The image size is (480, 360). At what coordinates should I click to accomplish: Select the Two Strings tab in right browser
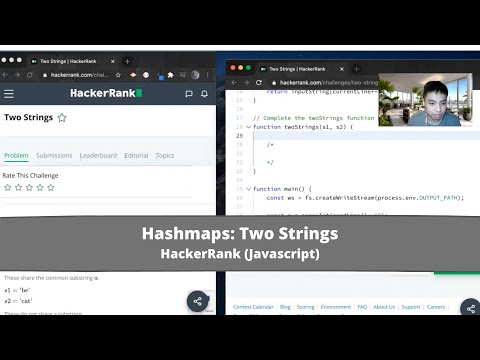pos(302,69)
